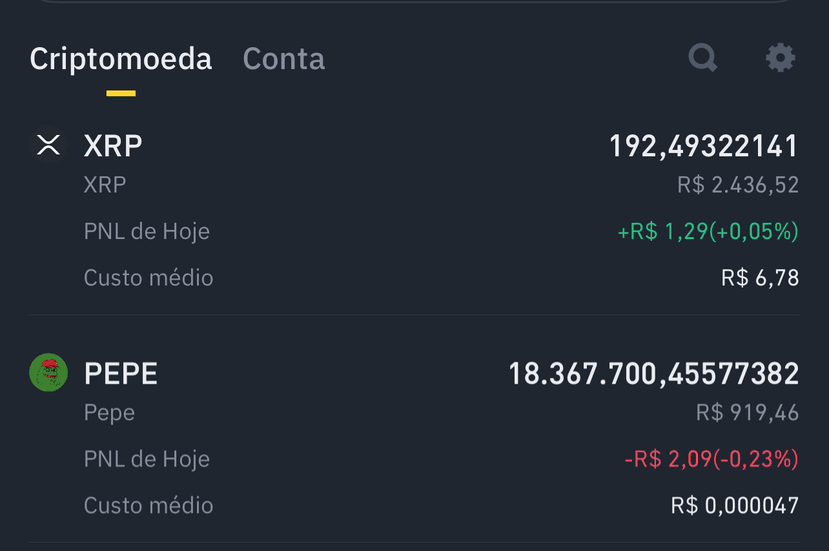Open the PEPE asset heading
This screenshot has height=551, width=829.
121,373
